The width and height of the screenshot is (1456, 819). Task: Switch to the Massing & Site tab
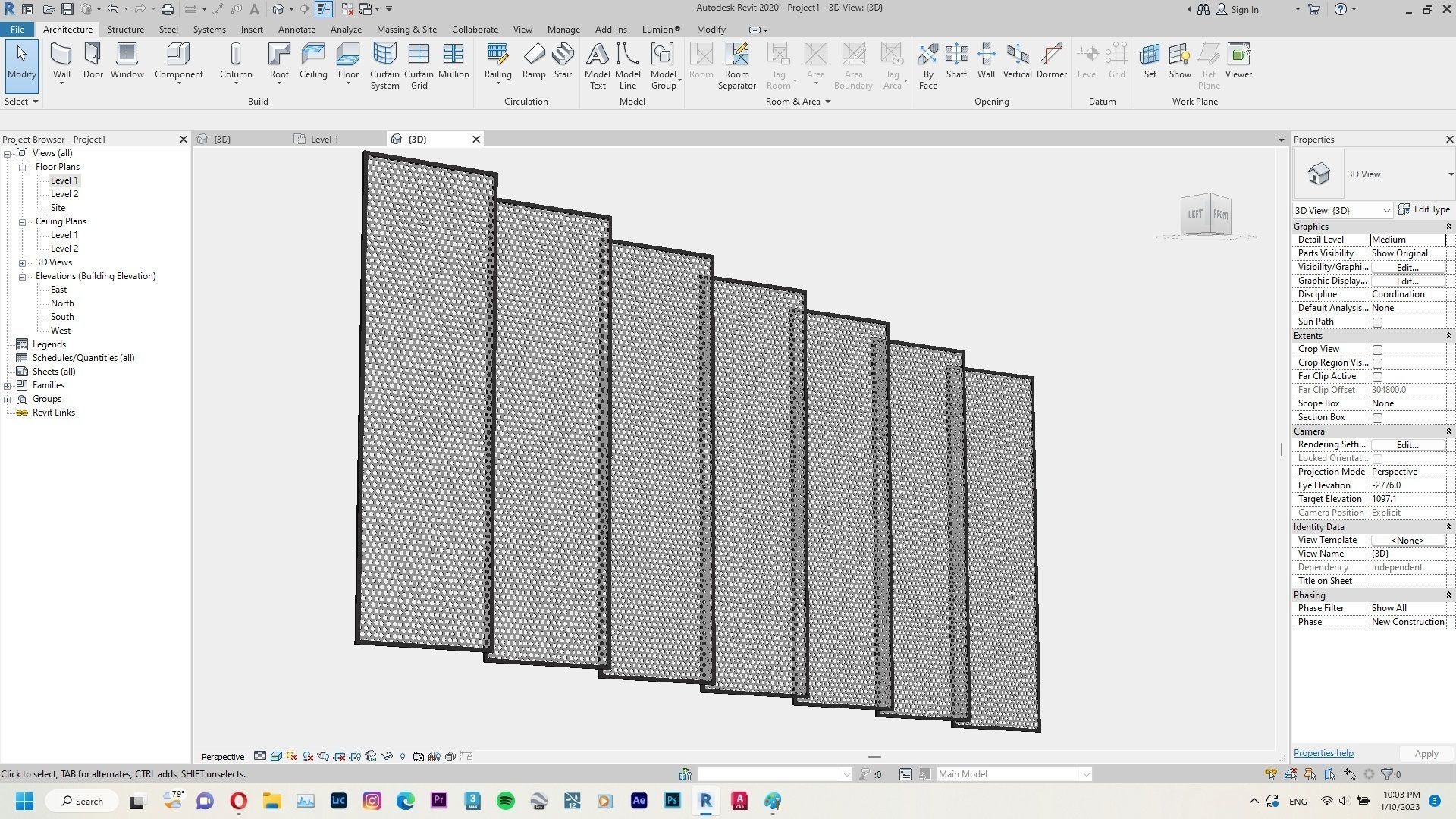(406, 29)
